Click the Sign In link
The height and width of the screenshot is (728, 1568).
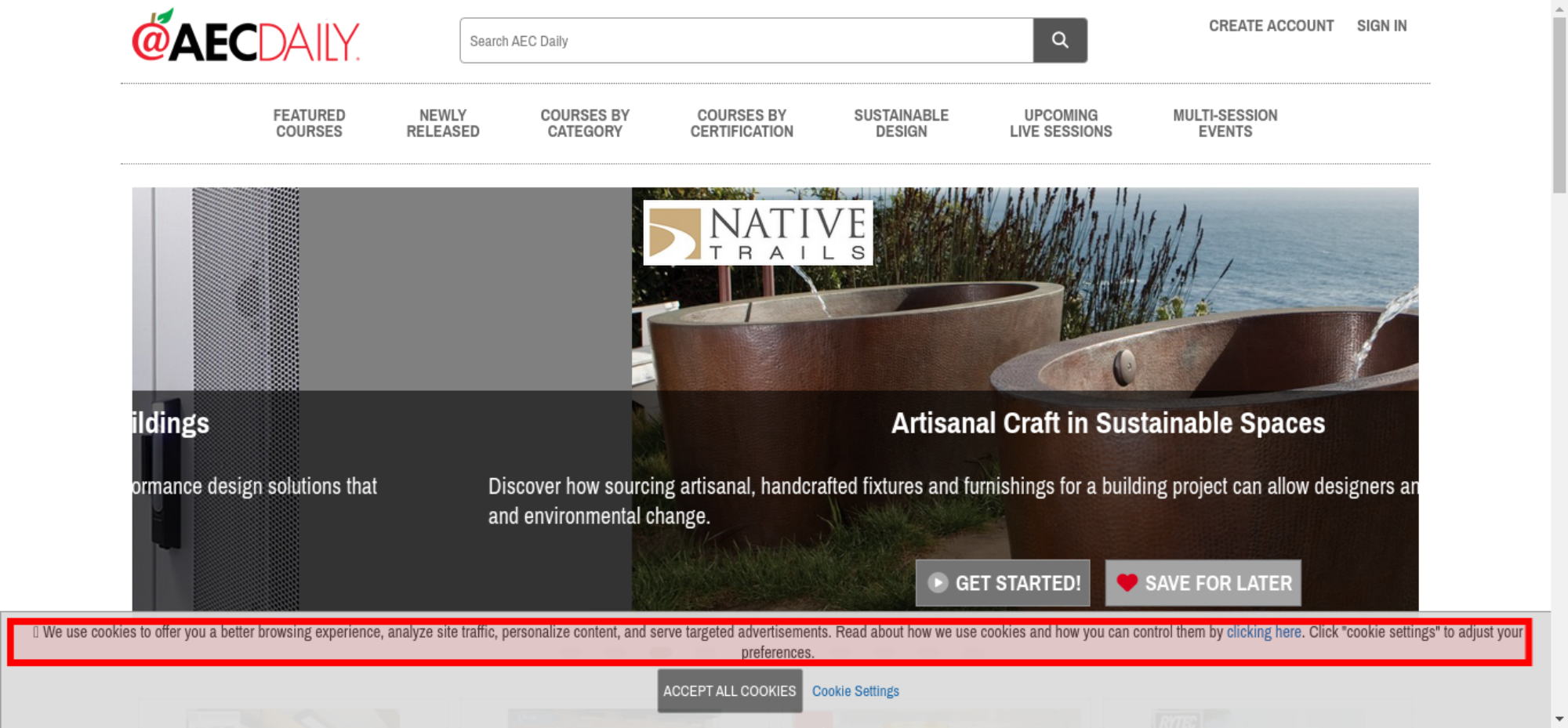coord(1381,26)
